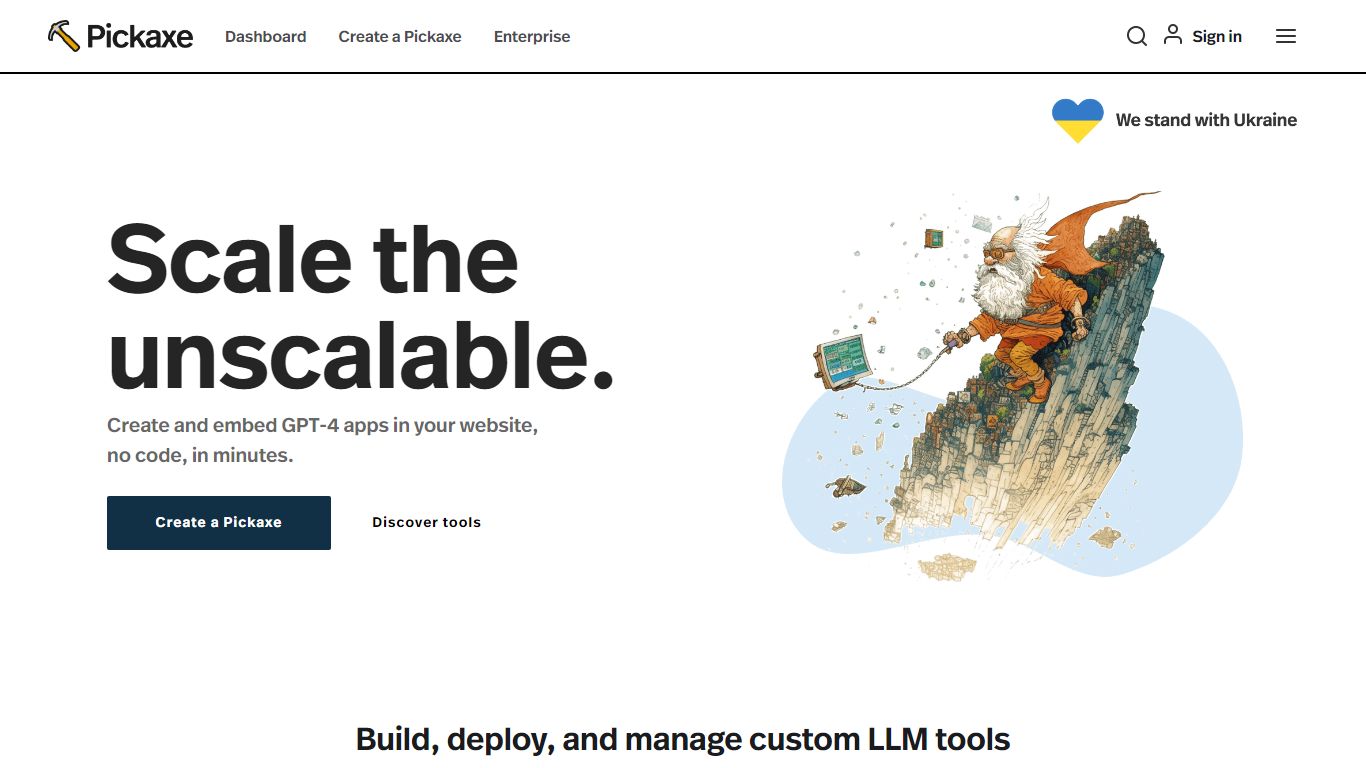Screen dimensions: 1366x768
Task: Go to the Enterprise nav link
Action: [x=532, y=37]
